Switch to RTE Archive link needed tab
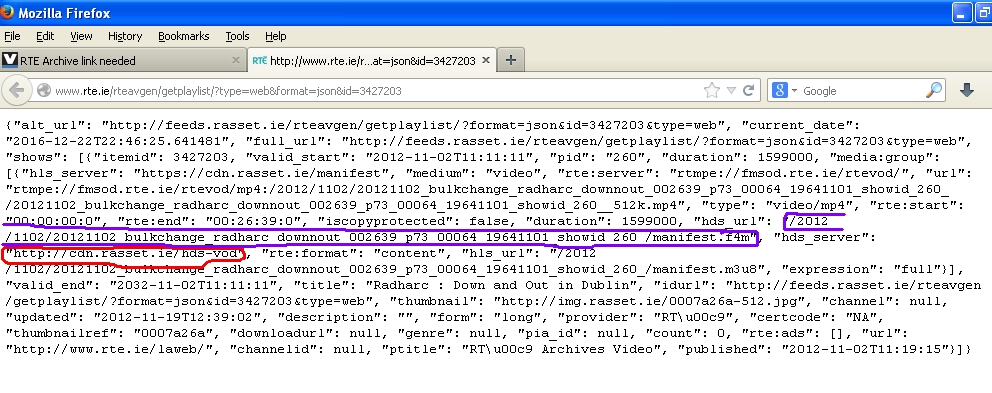The image size is (992, 393). tap(123, 60)
